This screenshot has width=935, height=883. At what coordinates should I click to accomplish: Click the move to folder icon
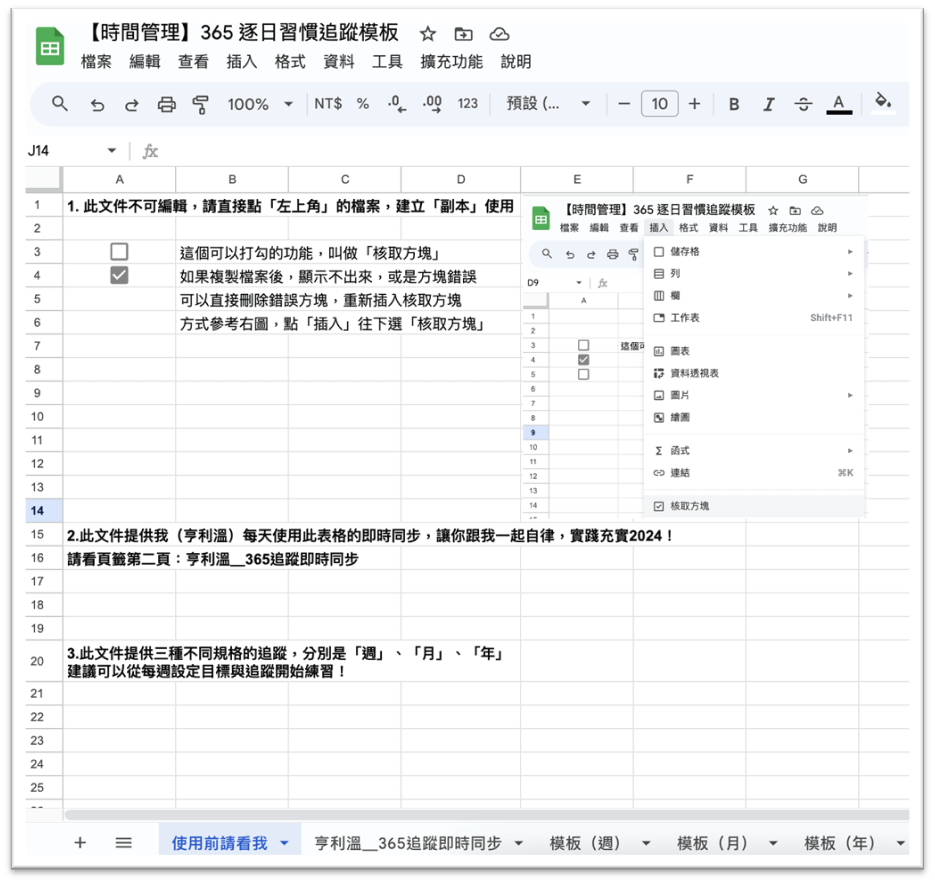(x=463, y=34)
